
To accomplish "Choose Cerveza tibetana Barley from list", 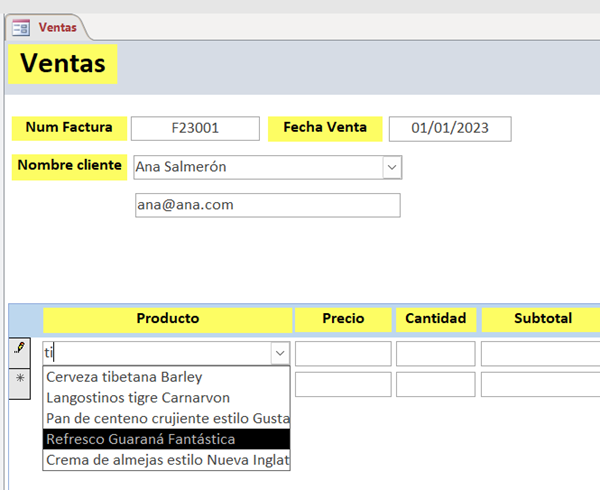I will 124,377.
